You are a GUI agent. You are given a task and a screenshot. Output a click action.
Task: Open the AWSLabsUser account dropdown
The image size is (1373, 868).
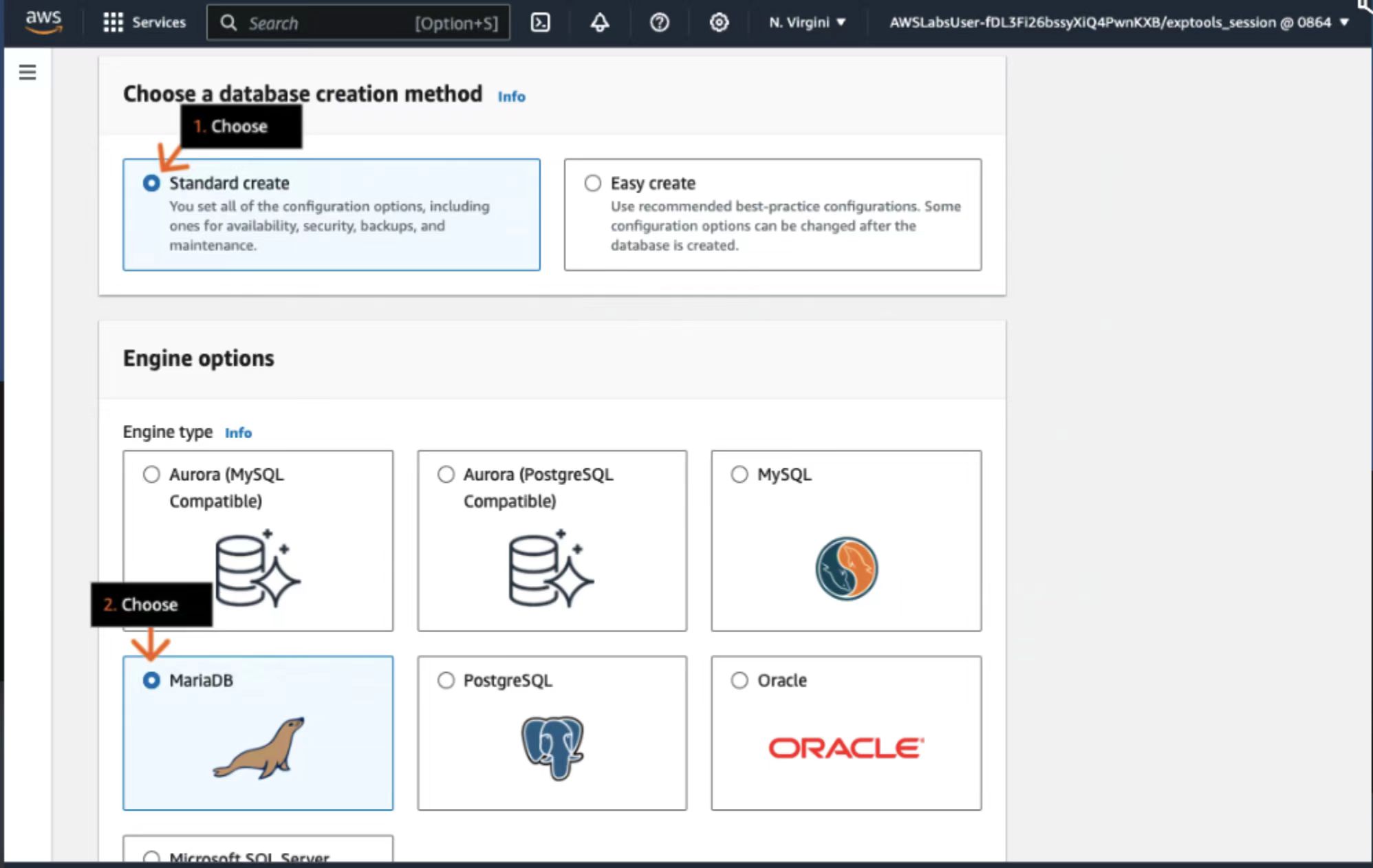(x=1119, y=23)
